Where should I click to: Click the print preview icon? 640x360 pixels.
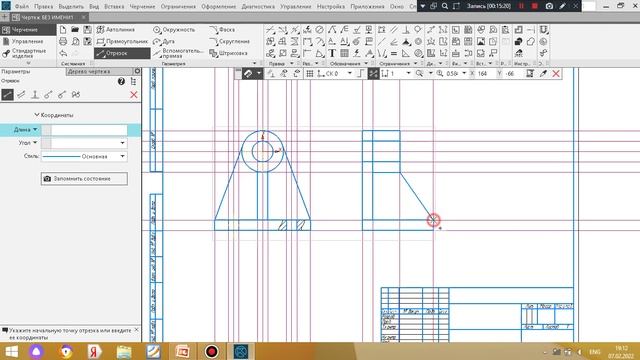[75, 42]
